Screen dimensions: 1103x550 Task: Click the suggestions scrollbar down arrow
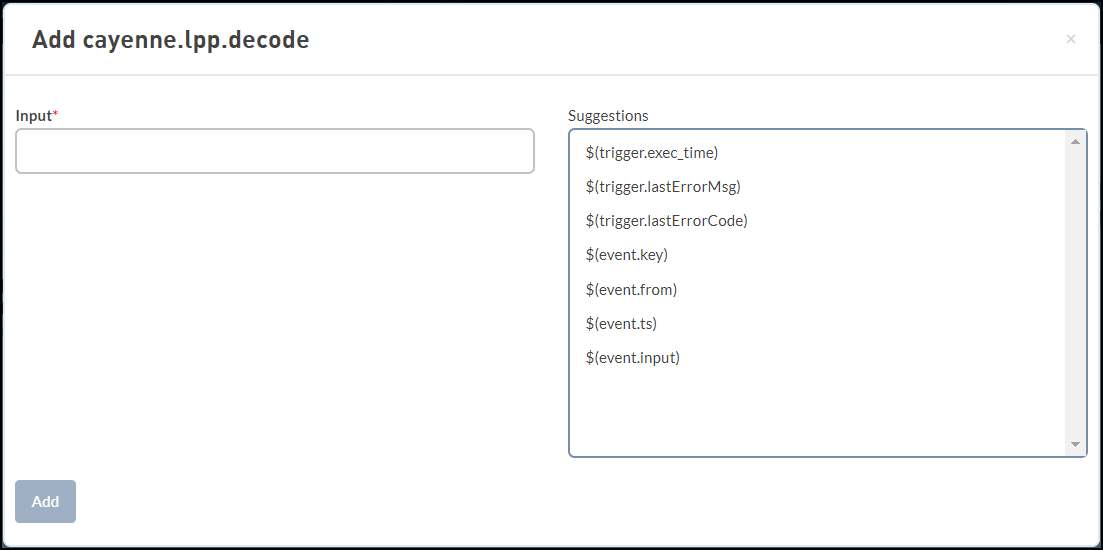click(1075, 444)
